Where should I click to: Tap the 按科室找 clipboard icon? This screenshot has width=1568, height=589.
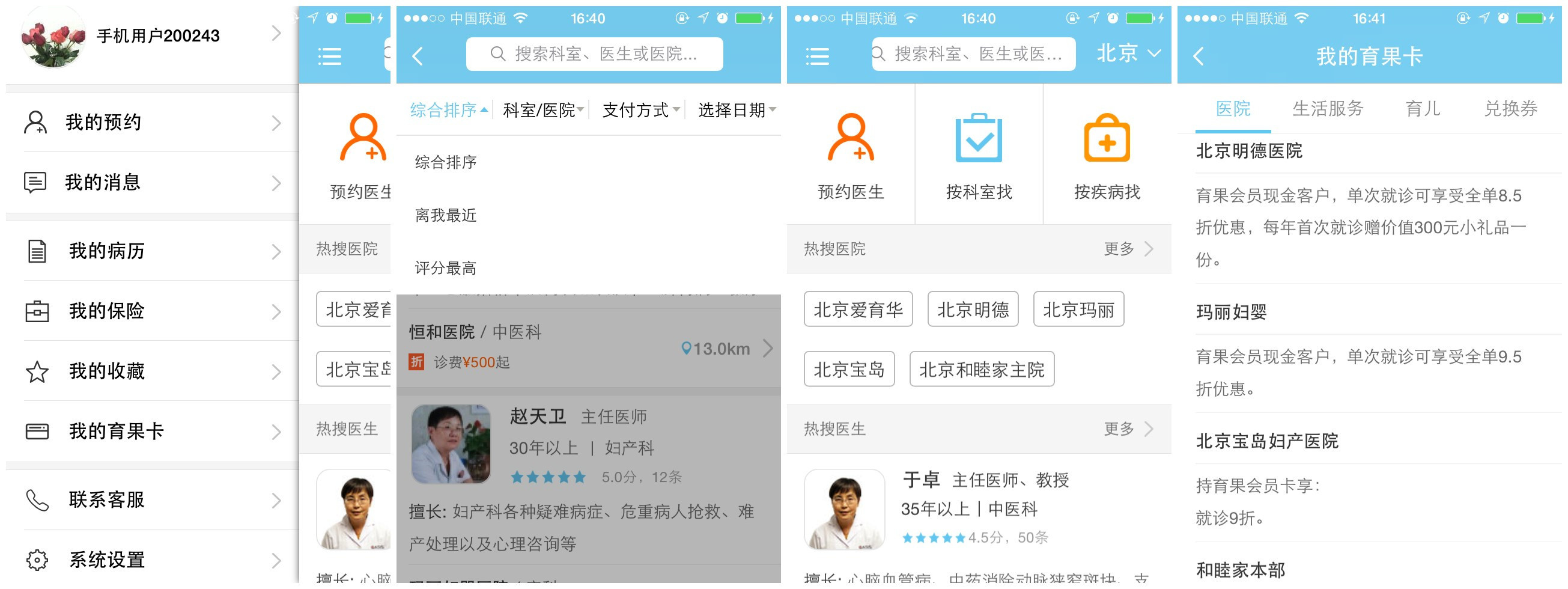point(978,138)
